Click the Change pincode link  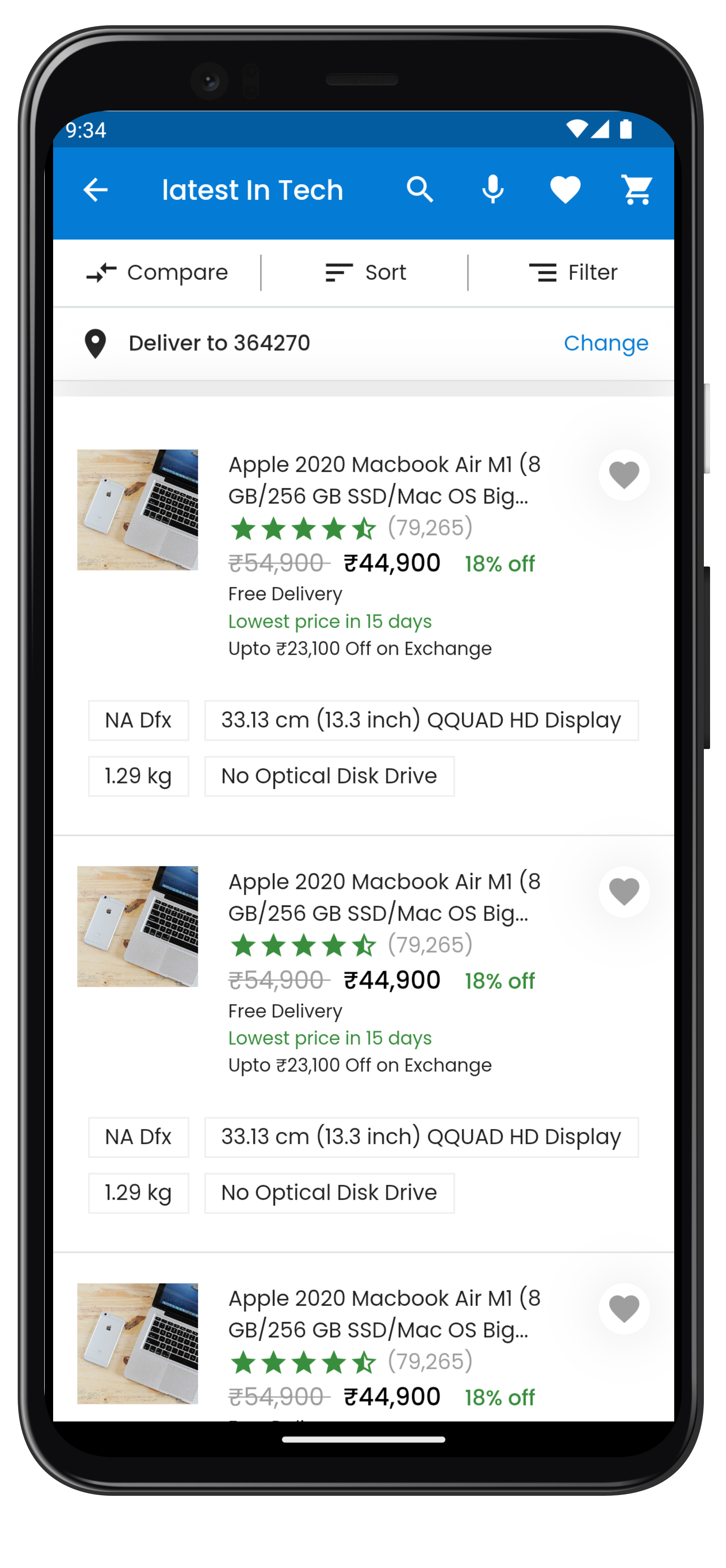point(606,343)
